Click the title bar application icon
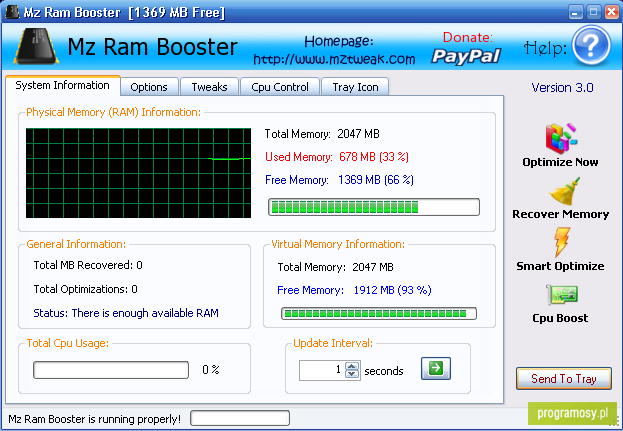 pyautogui.click(x=12, y=12)
